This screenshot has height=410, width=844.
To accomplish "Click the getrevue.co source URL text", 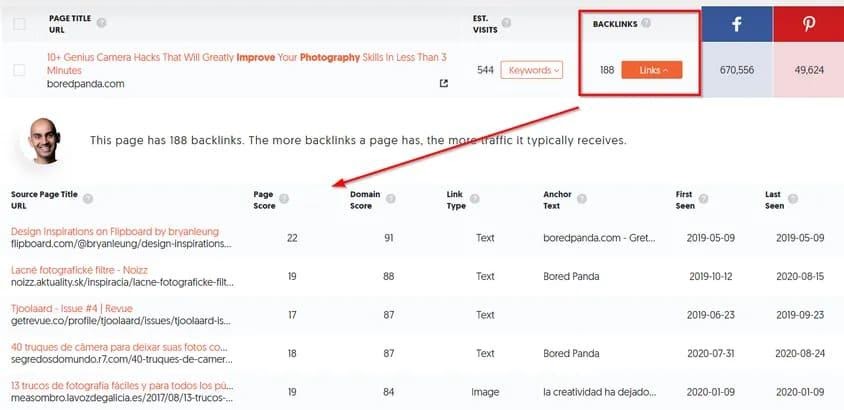I will coord(121,321).
